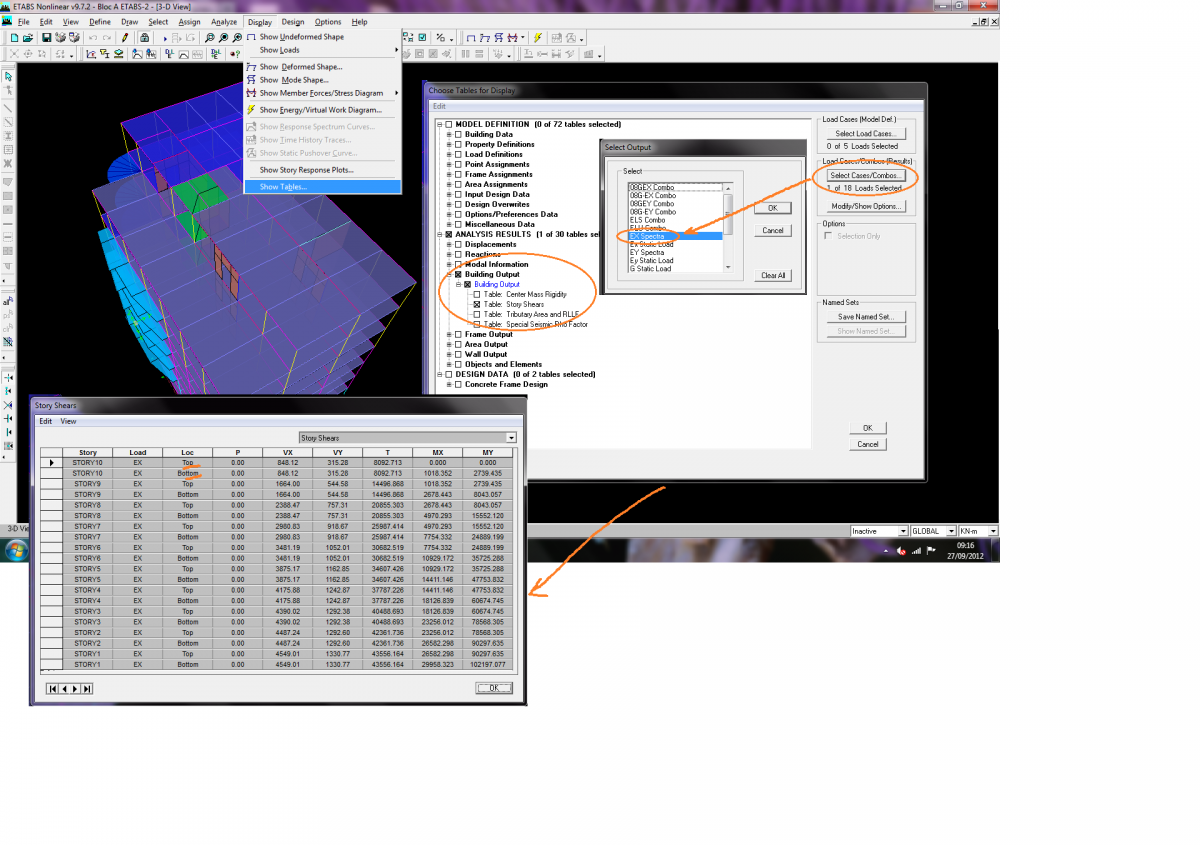
Task: Go to next record in Story Shears
Action: tap(75, 688)
